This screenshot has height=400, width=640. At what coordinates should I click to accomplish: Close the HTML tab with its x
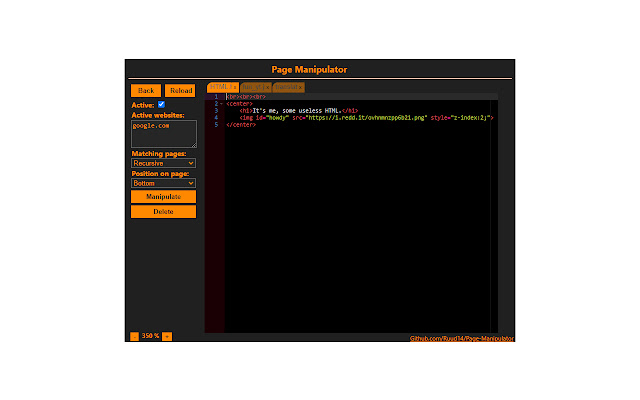pyautogui.click(x=235, y=87)
